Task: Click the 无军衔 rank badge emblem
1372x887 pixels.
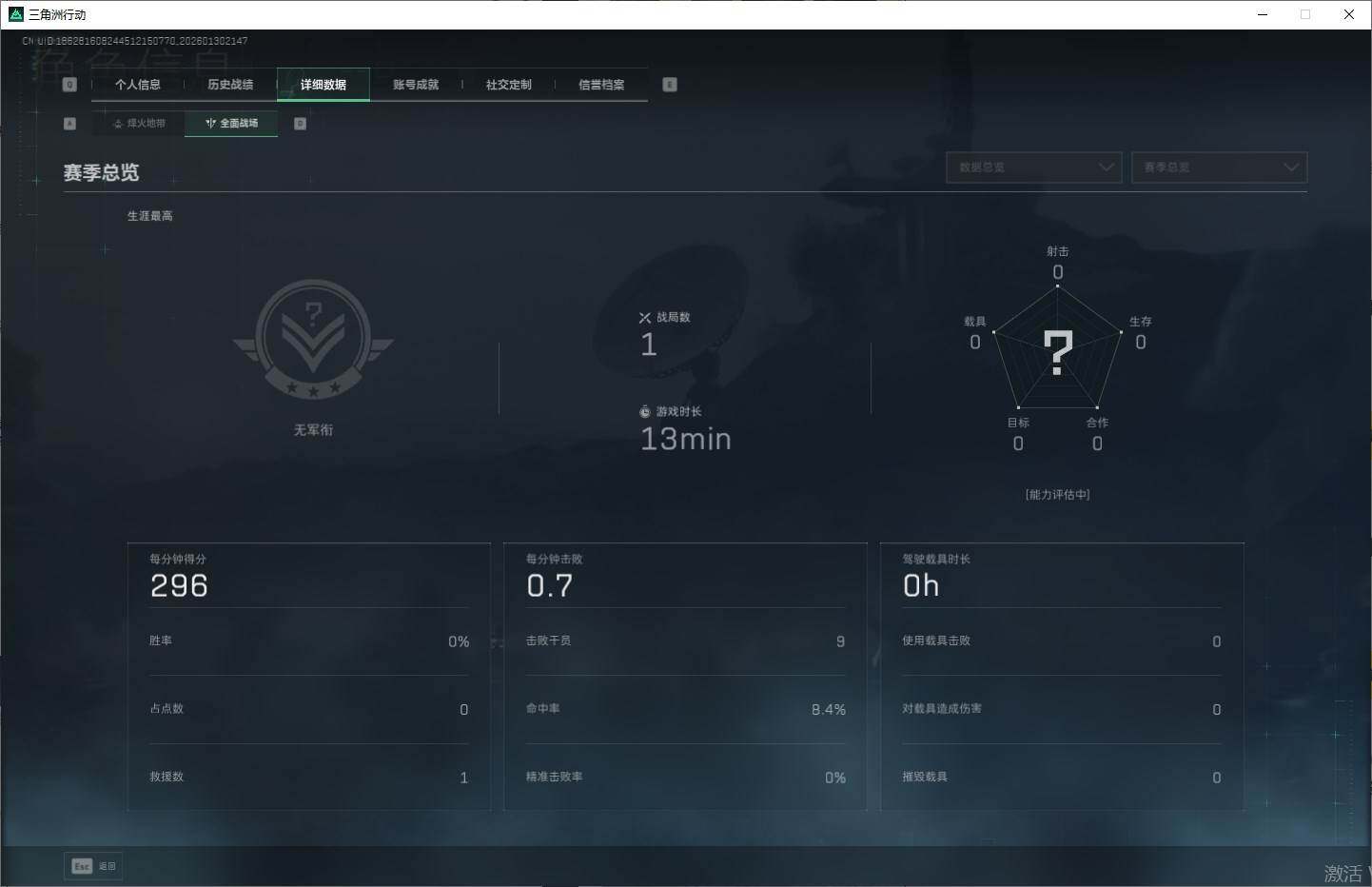Action: [313, 340]
